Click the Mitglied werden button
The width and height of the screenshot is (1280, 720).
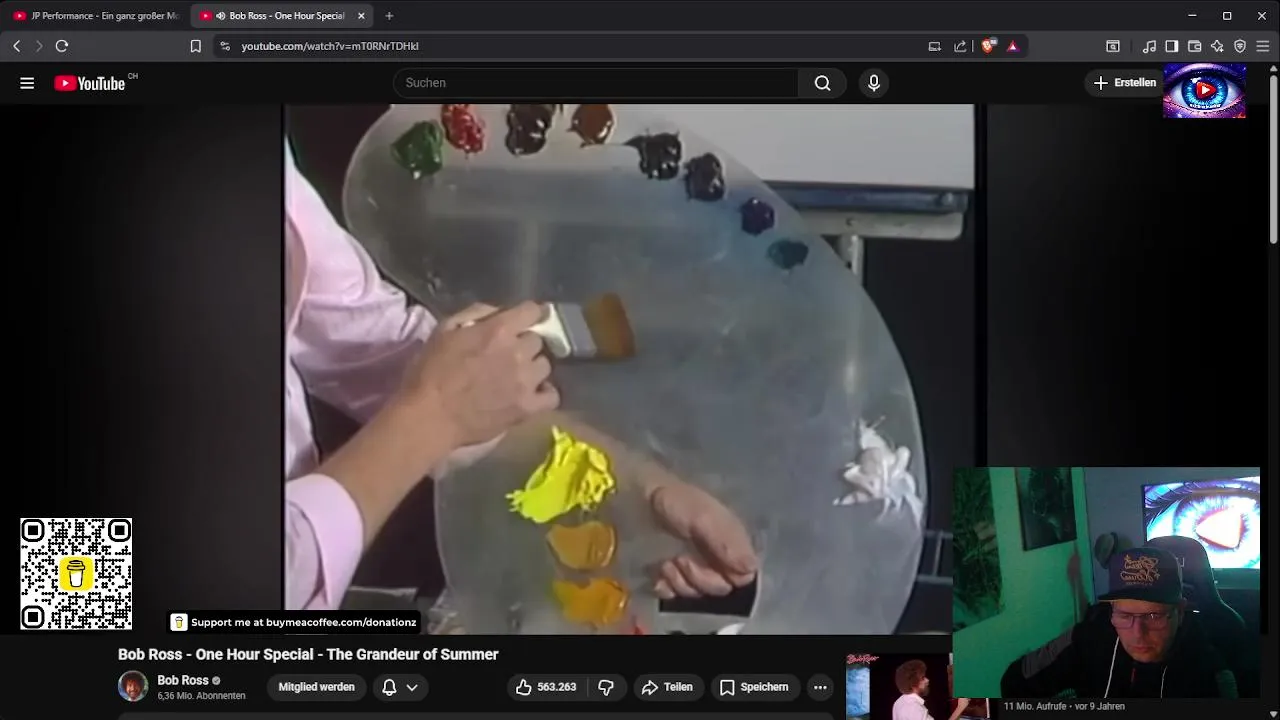tap(316, 687)
